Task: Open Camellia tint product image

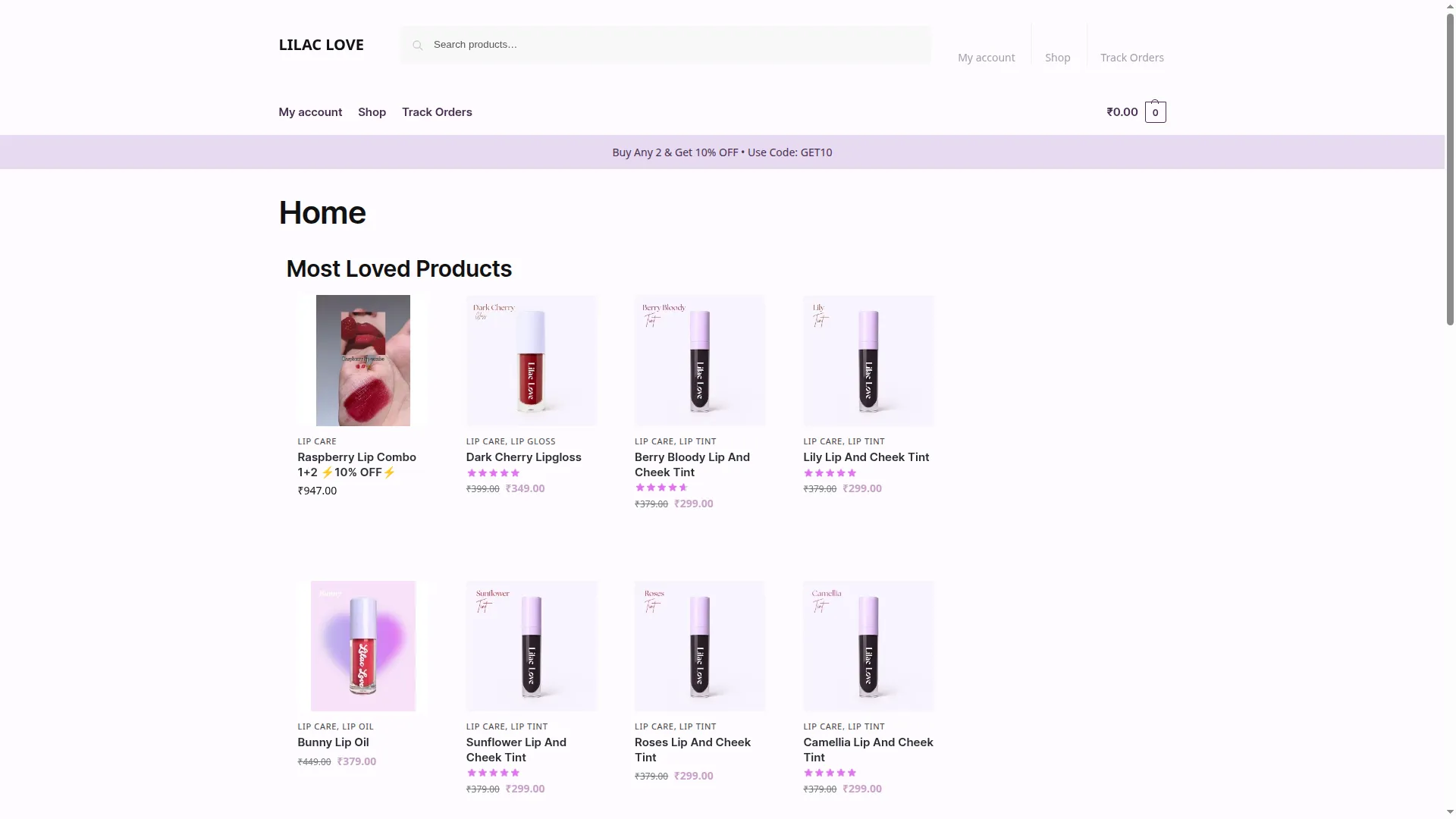Action: click(869, 646)
